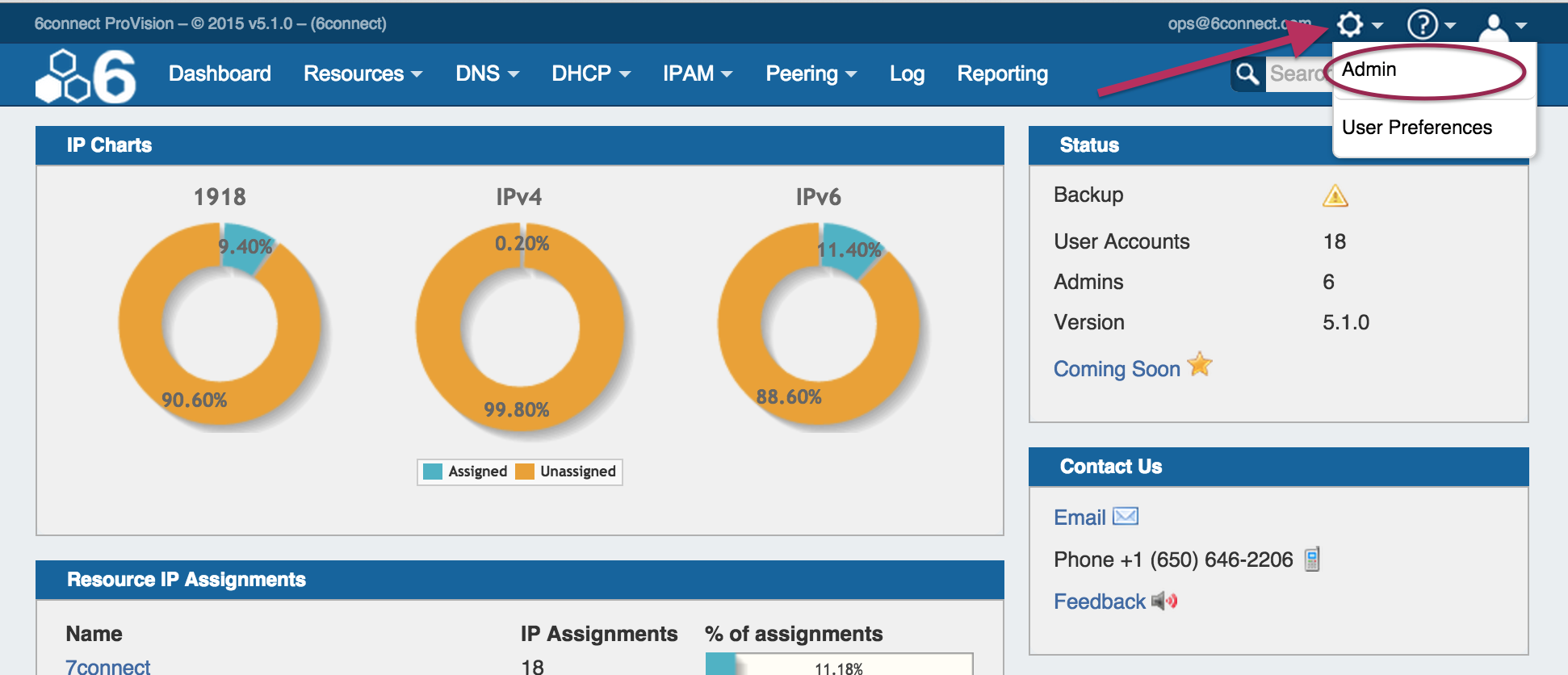Click the 7connect row value 18
Viewport: 1568px width, 675px height.
click(x=532, y=667)
